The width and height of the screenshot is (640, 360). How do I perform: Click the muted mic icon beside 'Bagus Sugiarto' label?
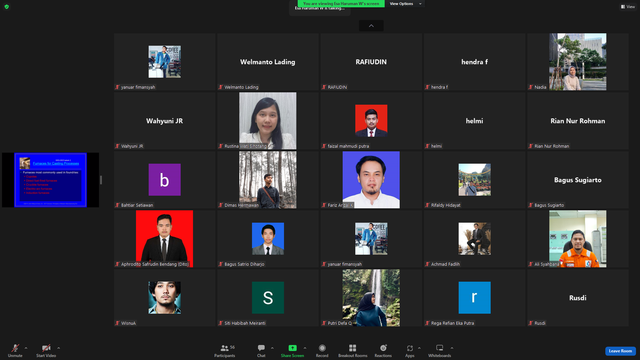(x=531, y=205)
